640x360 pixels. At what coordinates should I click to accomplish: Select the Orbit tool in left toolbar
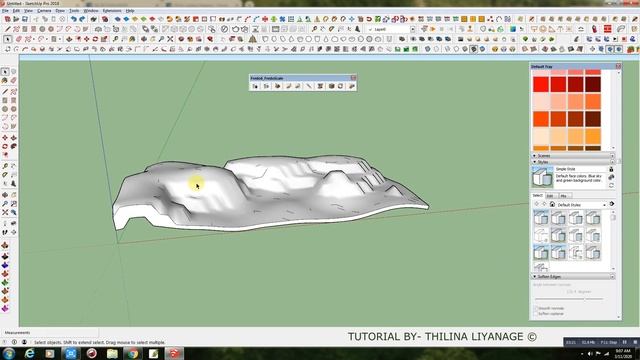[5, 195]
